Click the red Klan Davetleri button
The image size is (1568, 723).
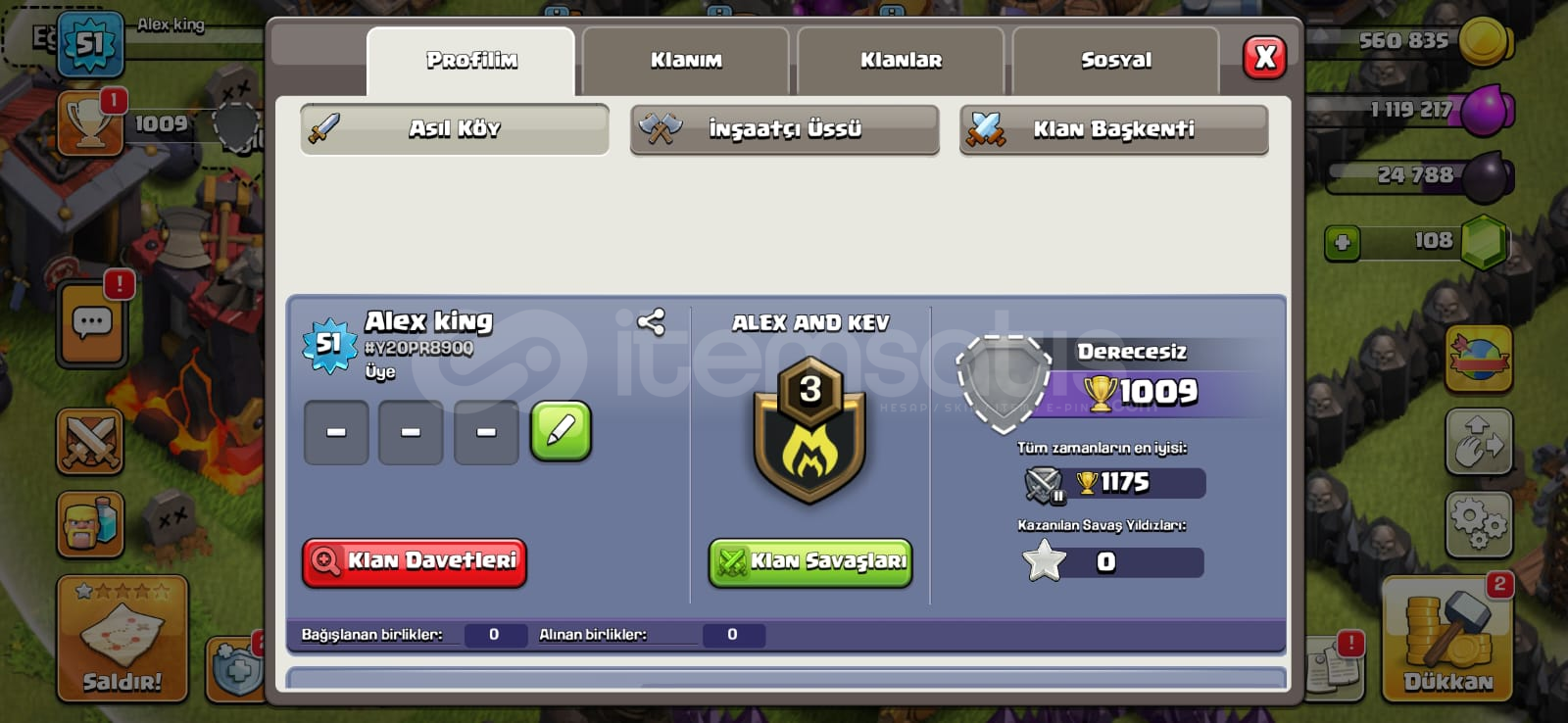pyautogui.click(x=415, y=562)
